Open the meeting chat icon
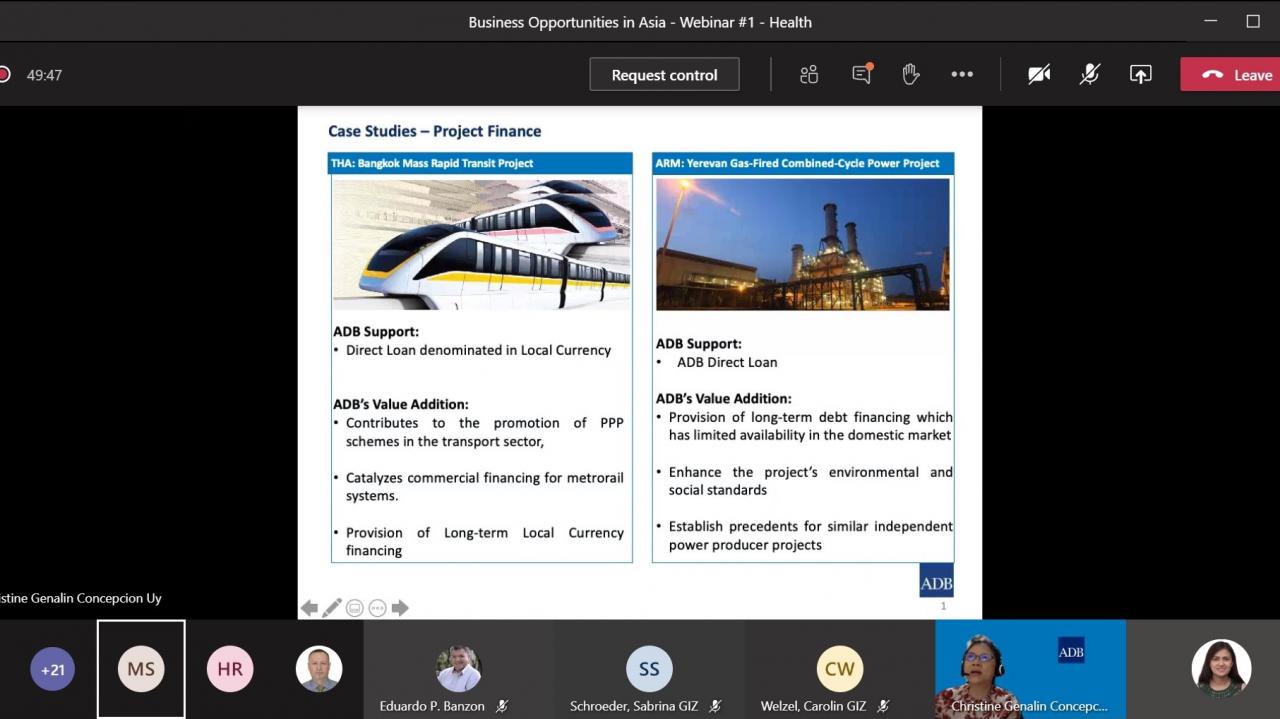1280x719 pixels. click(x=861, y=74)
